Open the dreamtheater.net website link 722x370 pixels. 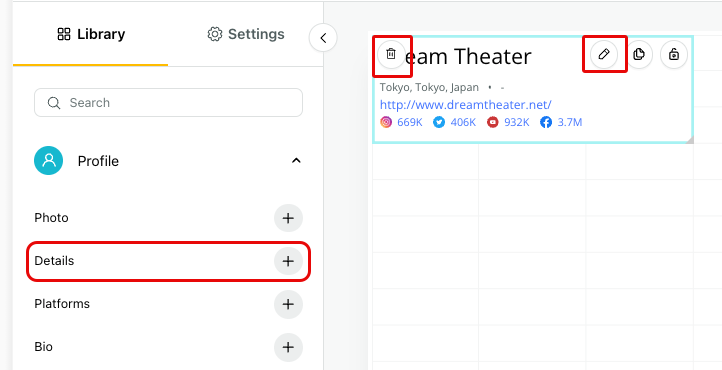[x=466, y=105]
